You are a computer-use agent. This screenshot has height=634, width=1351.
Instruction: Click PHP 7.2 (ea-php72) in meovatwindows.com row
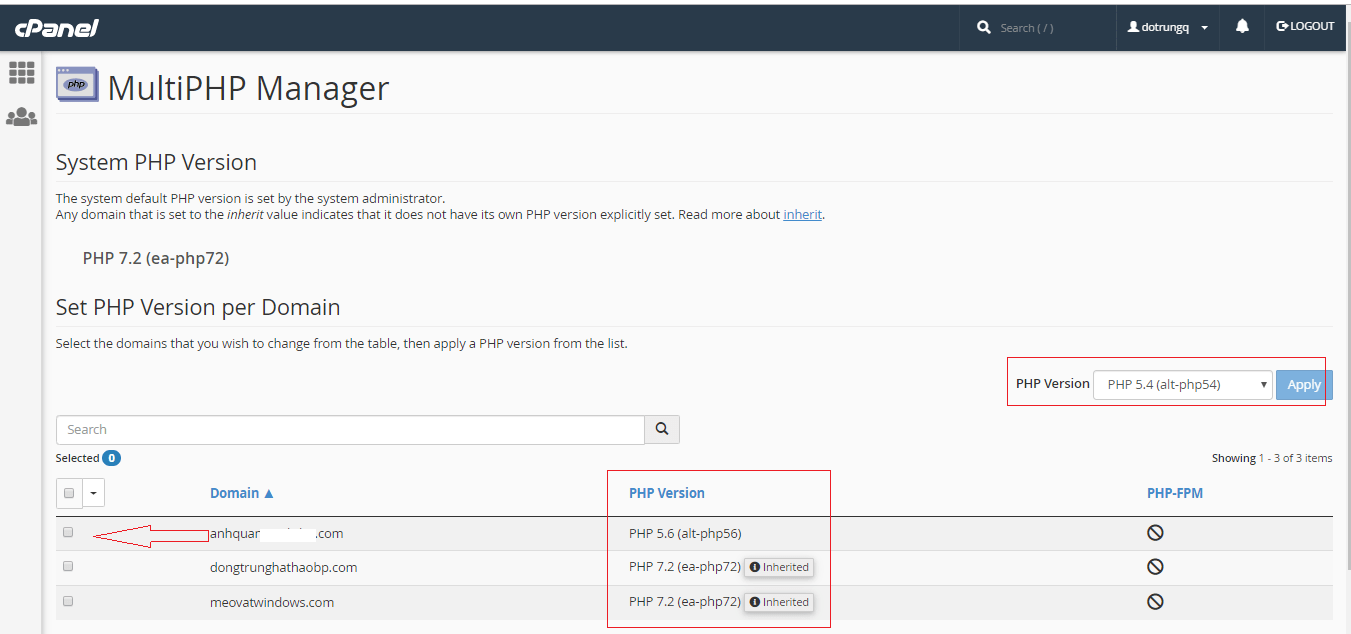685,602
